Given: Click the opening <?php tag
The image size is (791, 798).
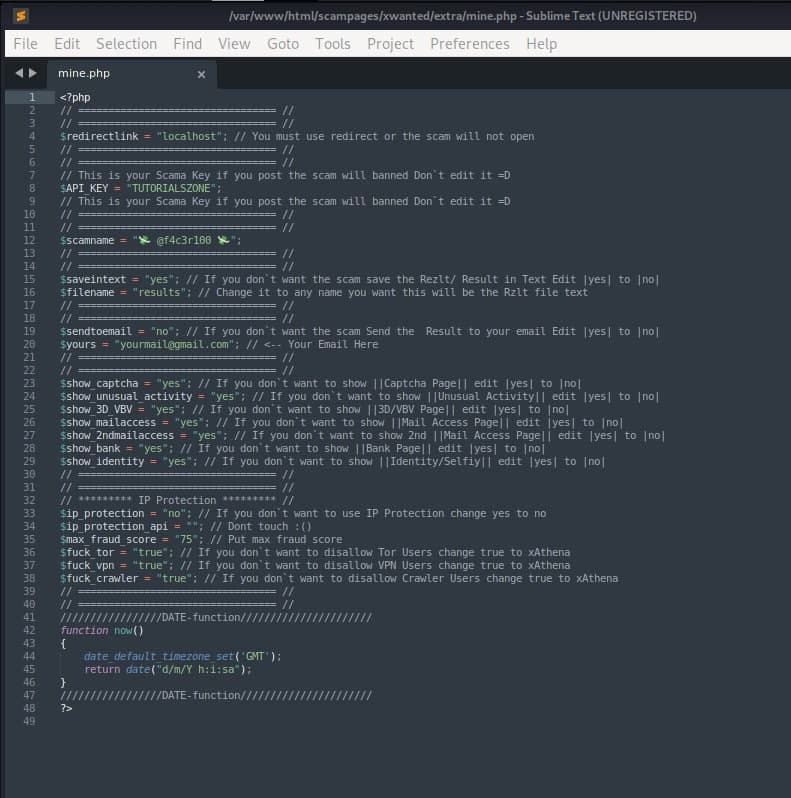Looking at the screenshot, I should [x=75, y=98].
